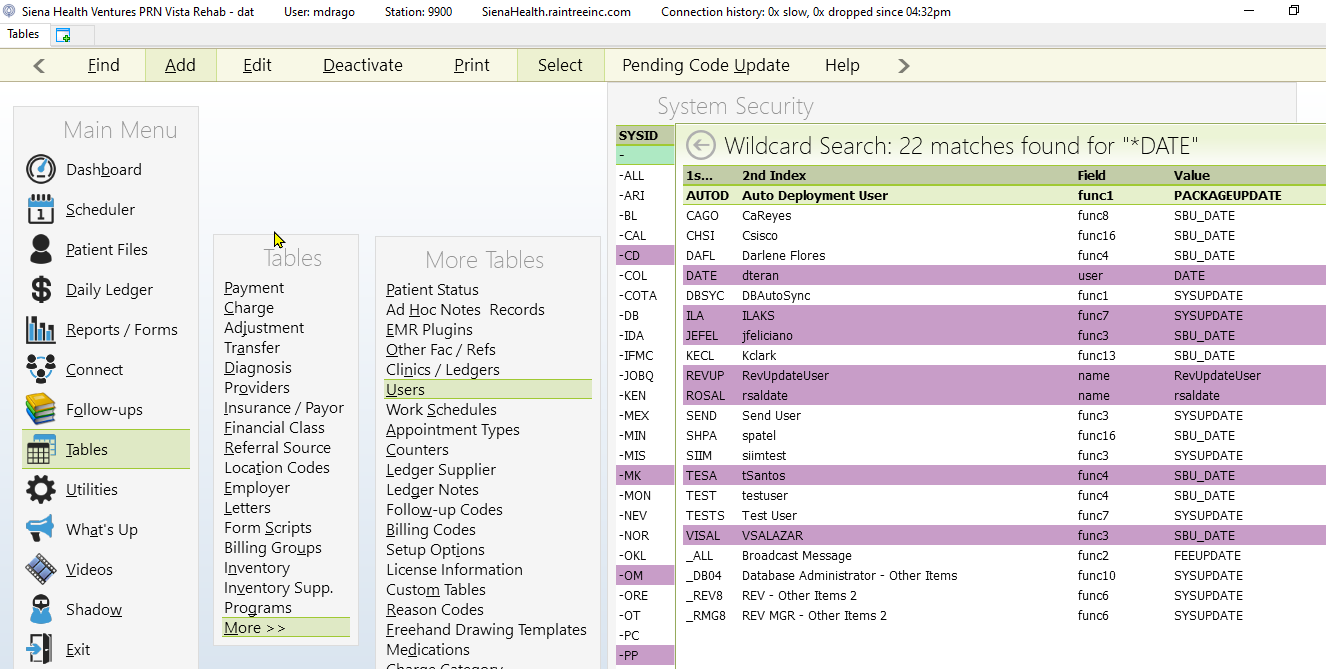Open Patient Files person icon
1326x669 pixels.
click(x=41, y=249)
